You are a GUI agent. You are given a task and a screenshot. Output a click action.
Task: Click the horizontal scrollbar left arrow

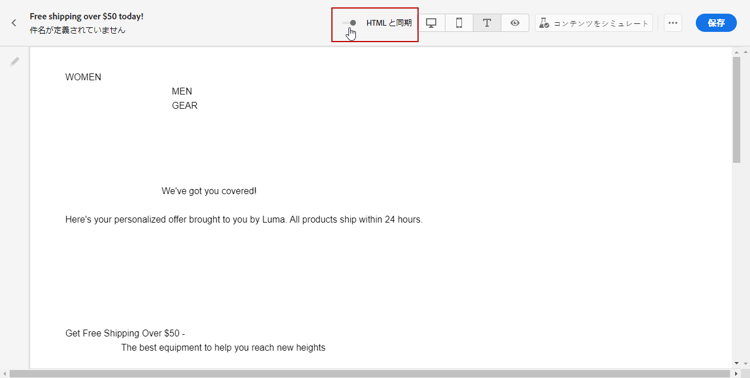(4, 374)
